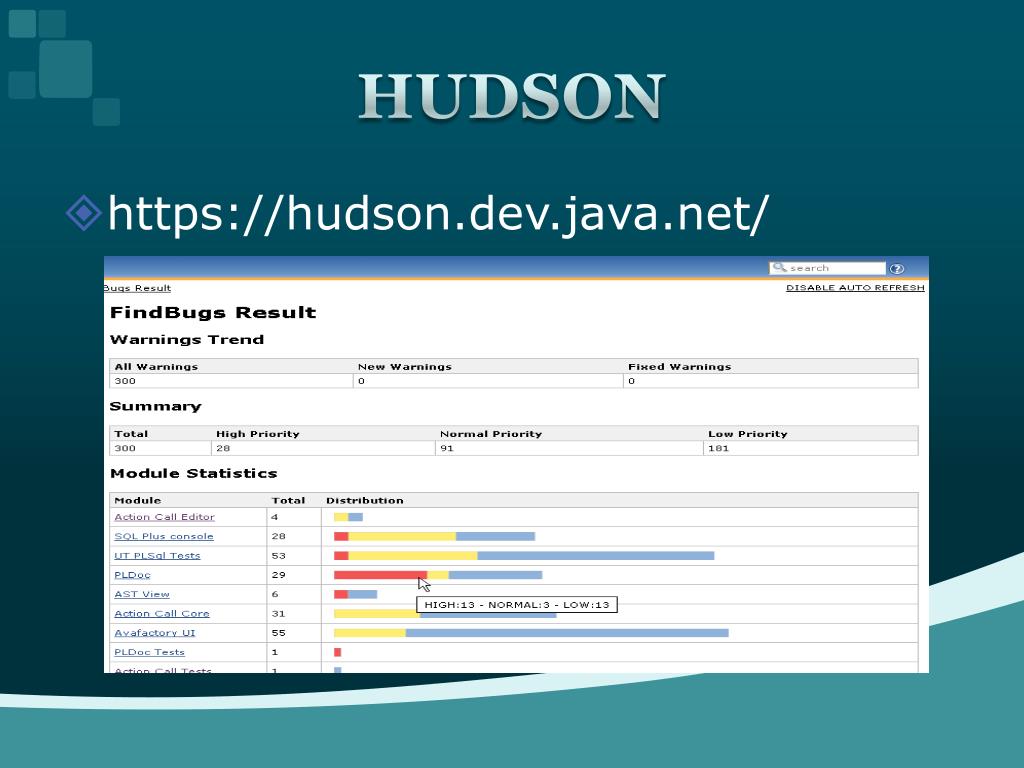This screenshot has height=768, width=1024.
Task: Focus the search input field
Action: pos(827,268)
